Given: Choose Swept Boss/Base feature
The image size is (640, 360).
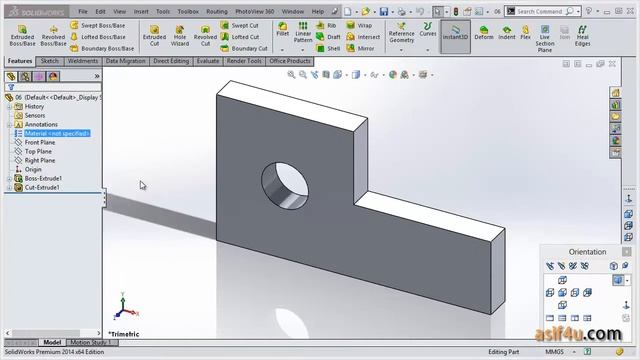Looking at the screenshot, I should (x=98, y=25).
